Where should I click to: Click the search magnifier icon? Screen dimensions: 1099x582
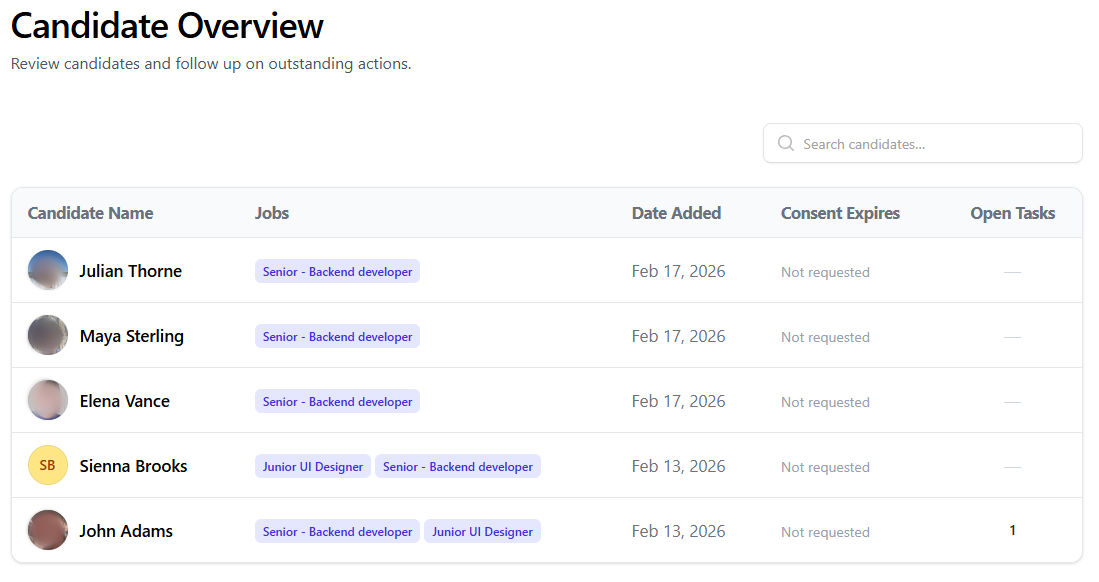click(786, 143)
